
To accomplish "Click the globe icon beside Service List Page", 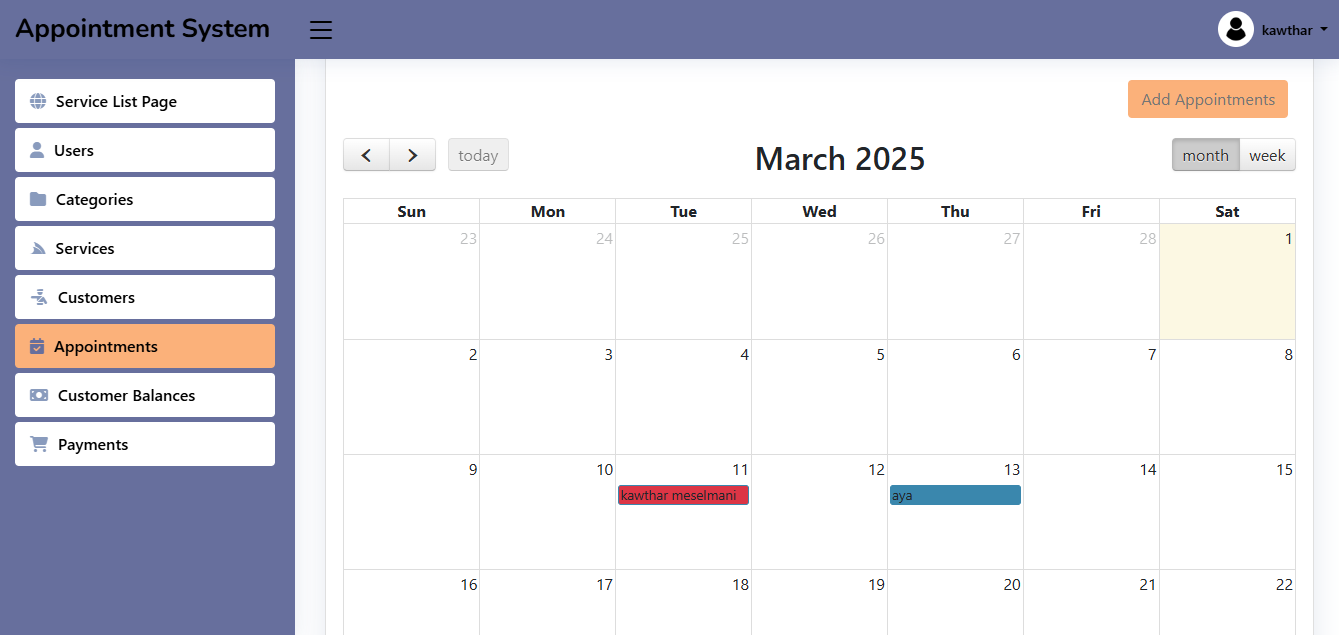I will pyautogui.click(x=38, y=101).
